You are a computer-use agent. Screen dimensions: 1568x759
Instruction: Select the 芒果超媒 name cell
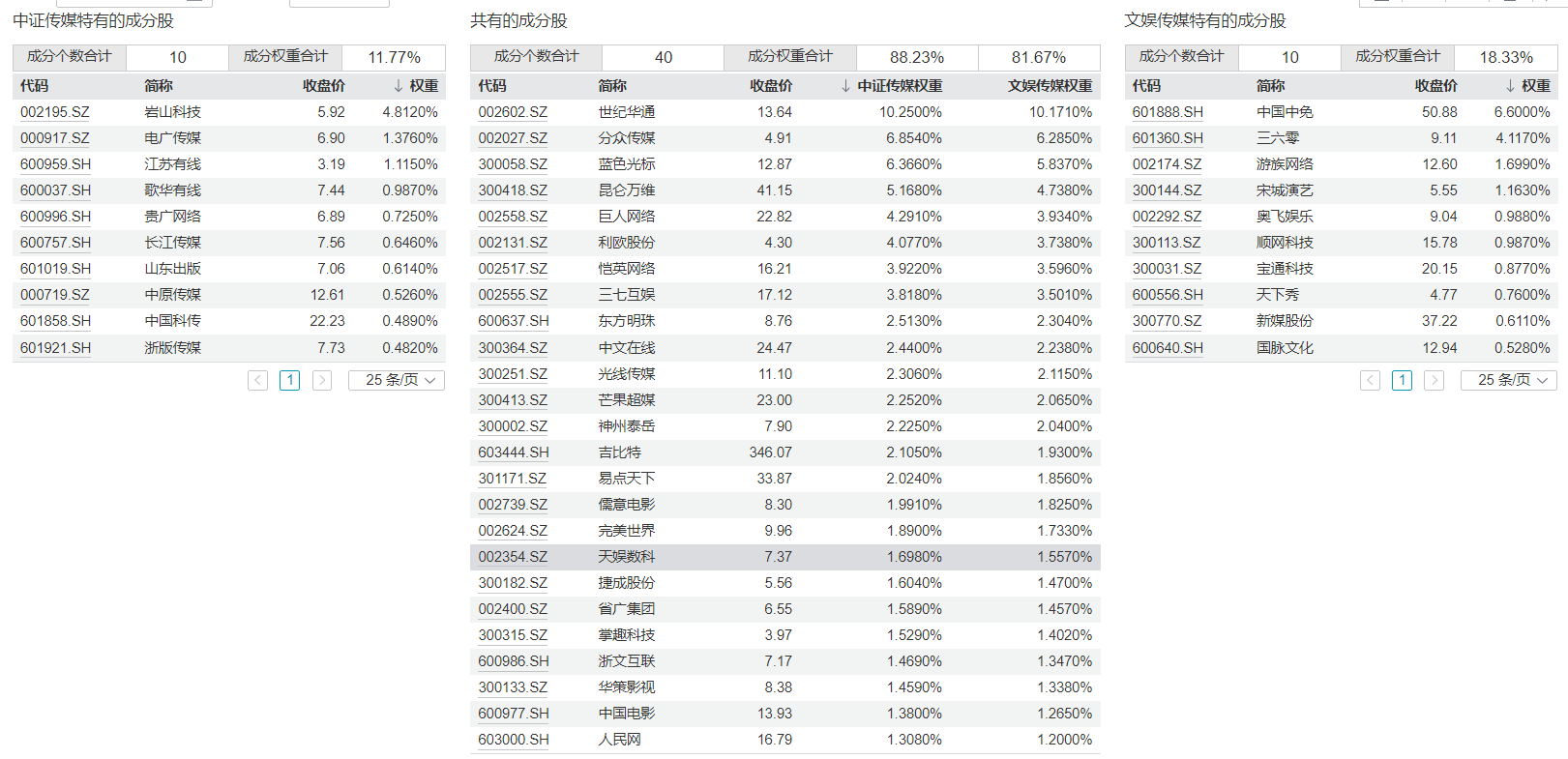(x=627, y=400)
